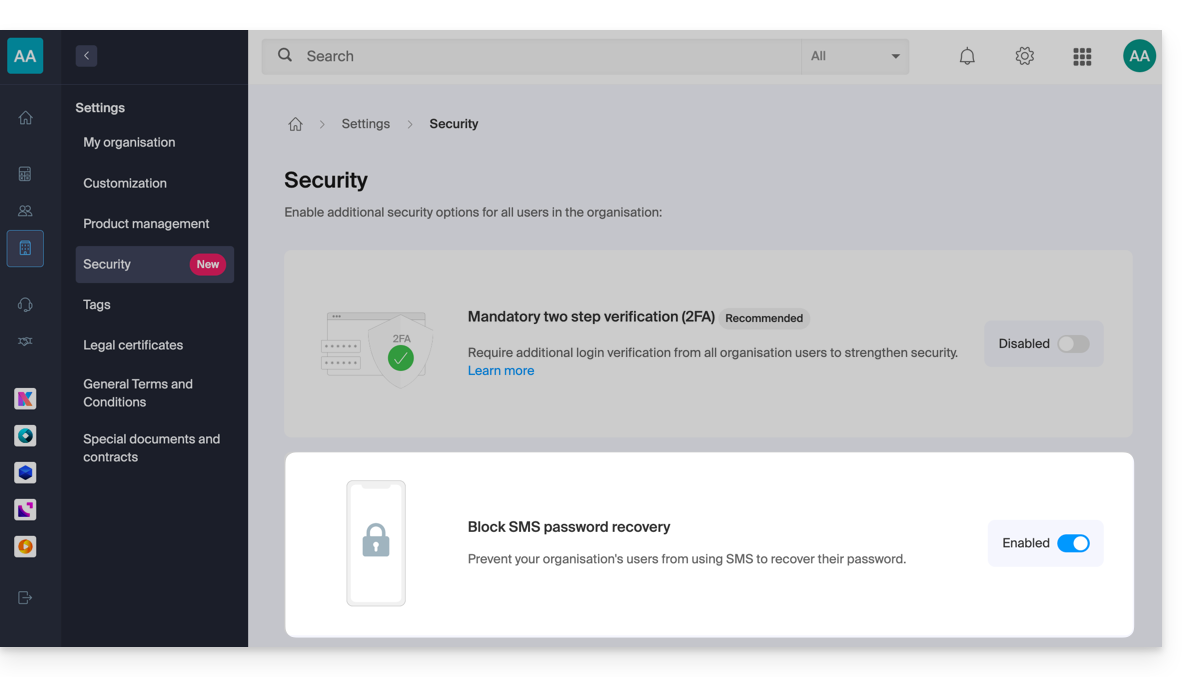Open Product management settings
The height and width of the screenshot is (677, 1192).
coord(146,224)
